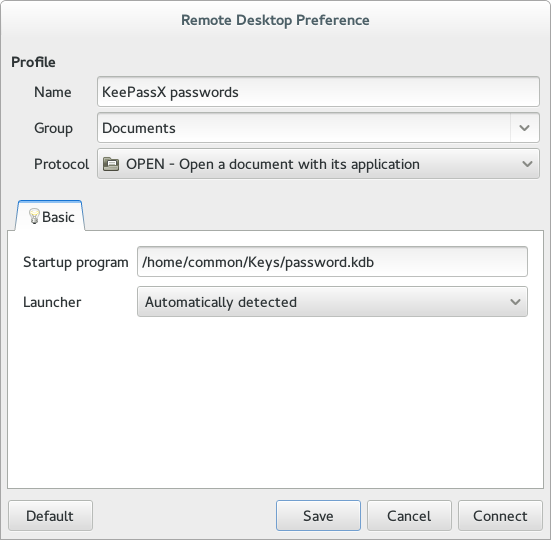
Task: Click the Startup program label
Action: (76, 262)
